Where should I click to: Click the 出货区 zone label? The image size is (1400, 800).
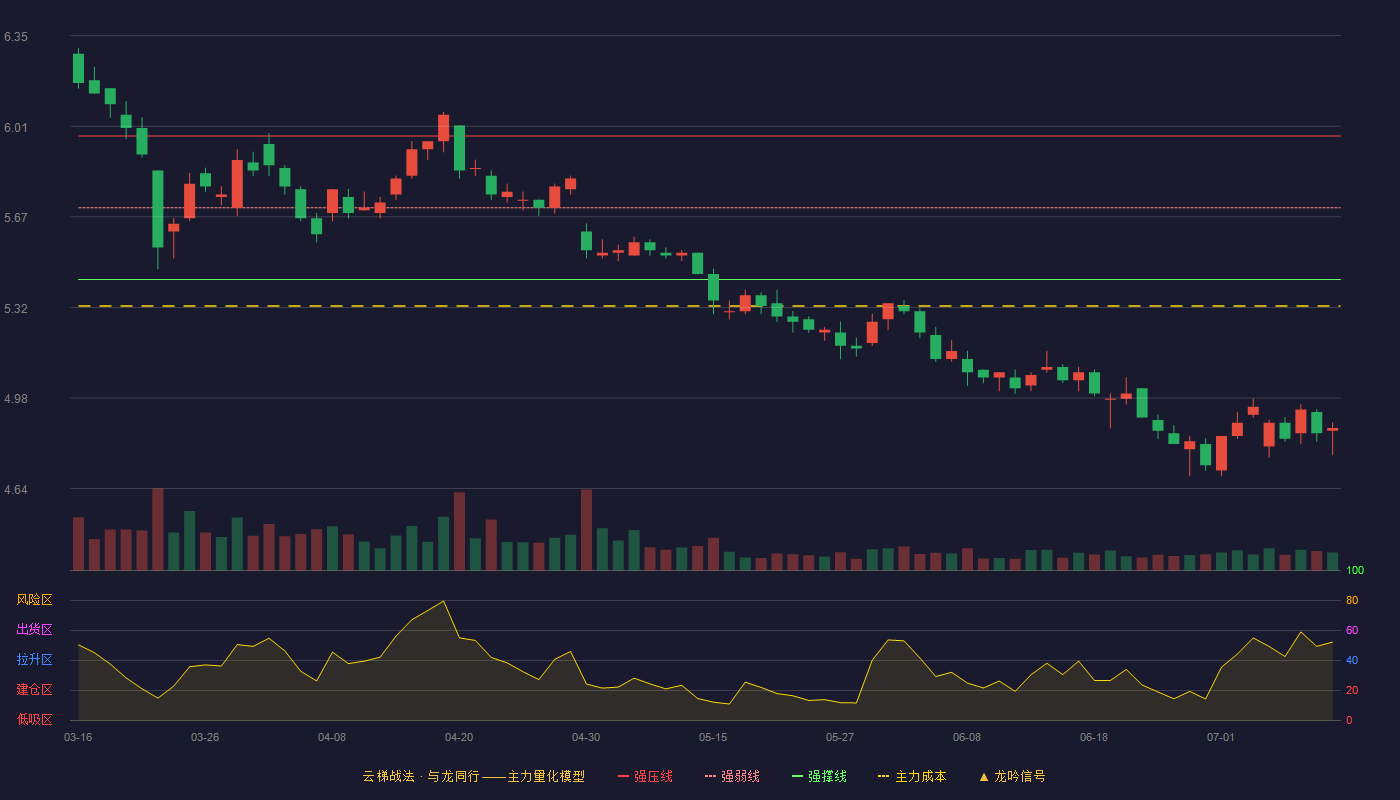(x=34, y=630)
